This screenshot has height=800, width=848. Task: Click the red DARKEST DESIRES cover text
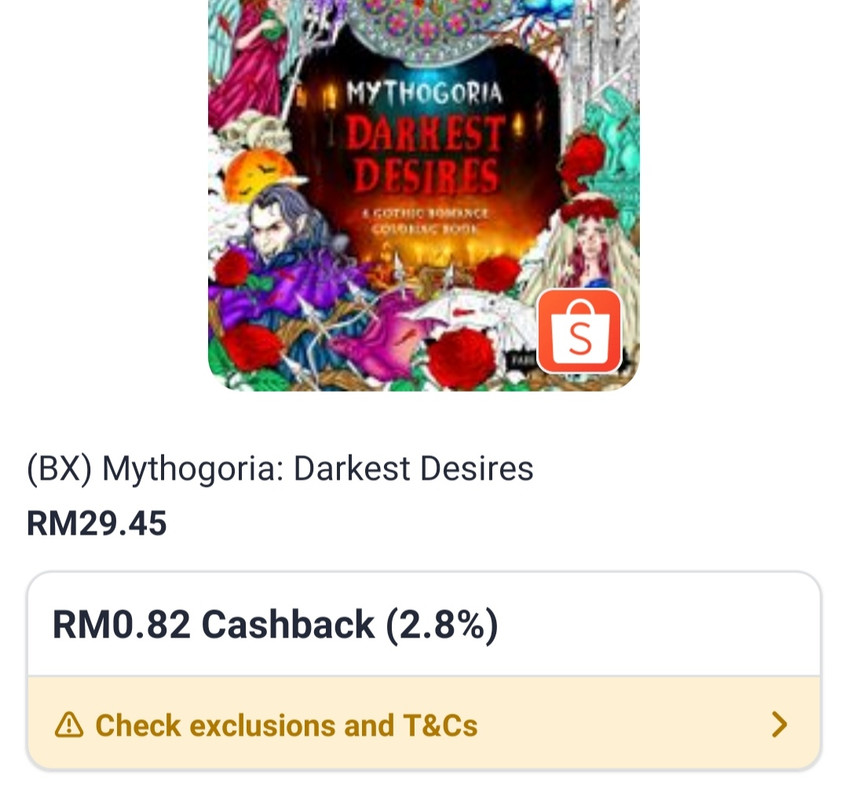[425, 155]
